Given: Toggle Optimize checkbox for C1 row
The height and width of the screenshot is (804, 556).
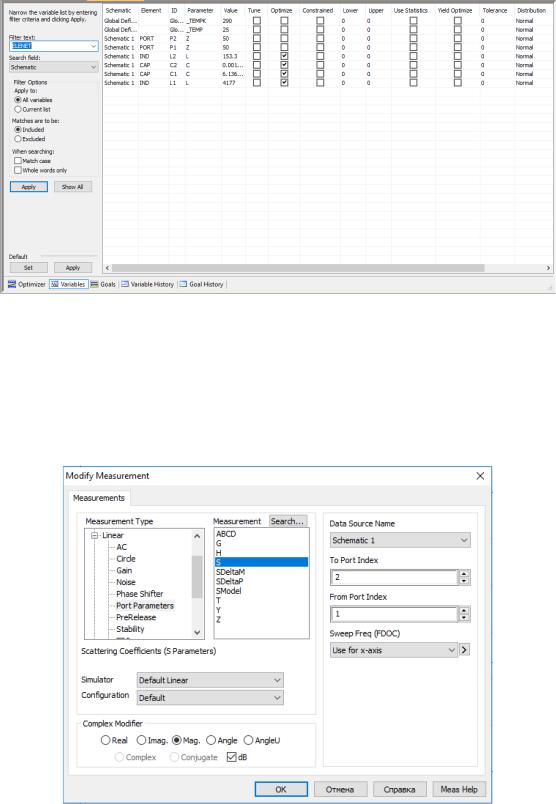Looking at the screenshot, I should (x=284, y=74).
